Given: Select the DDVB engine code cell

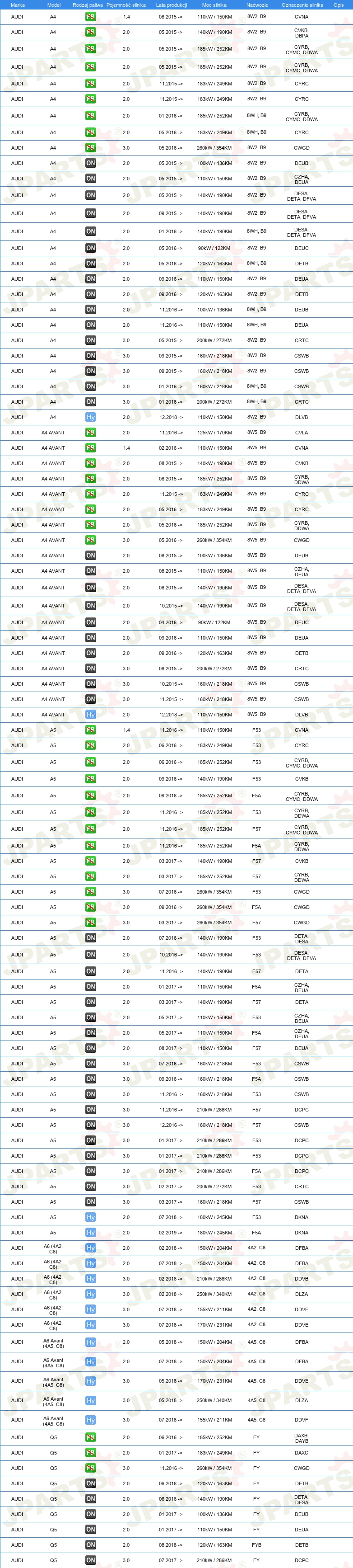Looking at the screenshot, I should 302,1279.
